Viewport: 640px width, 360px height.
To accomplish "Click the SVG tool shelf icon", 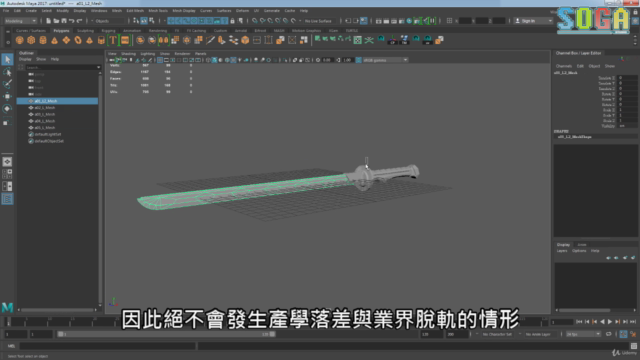I will [x=125, y=40].
